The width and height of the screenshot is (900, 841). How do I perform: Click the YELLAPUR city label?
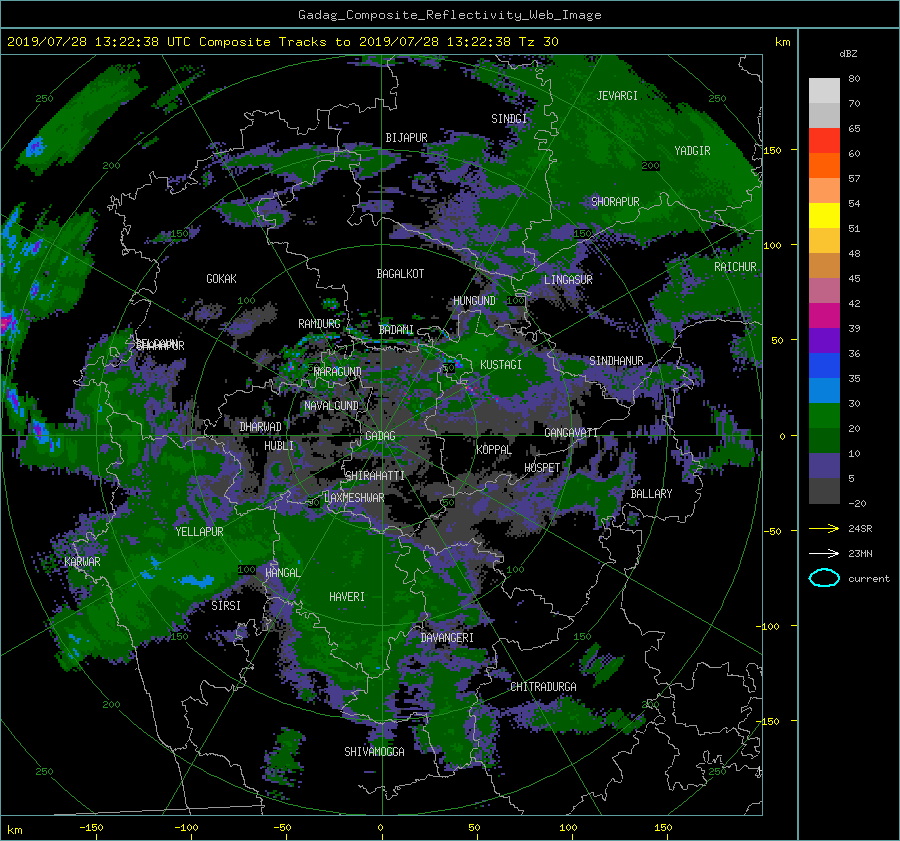coord(199,532)
